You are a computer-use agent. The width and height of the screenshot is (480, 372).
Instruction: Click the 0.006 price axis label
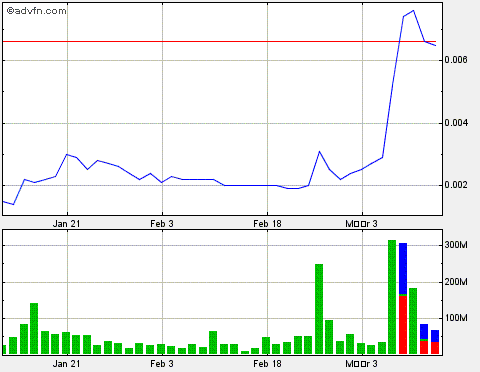(x=456, y=60)
